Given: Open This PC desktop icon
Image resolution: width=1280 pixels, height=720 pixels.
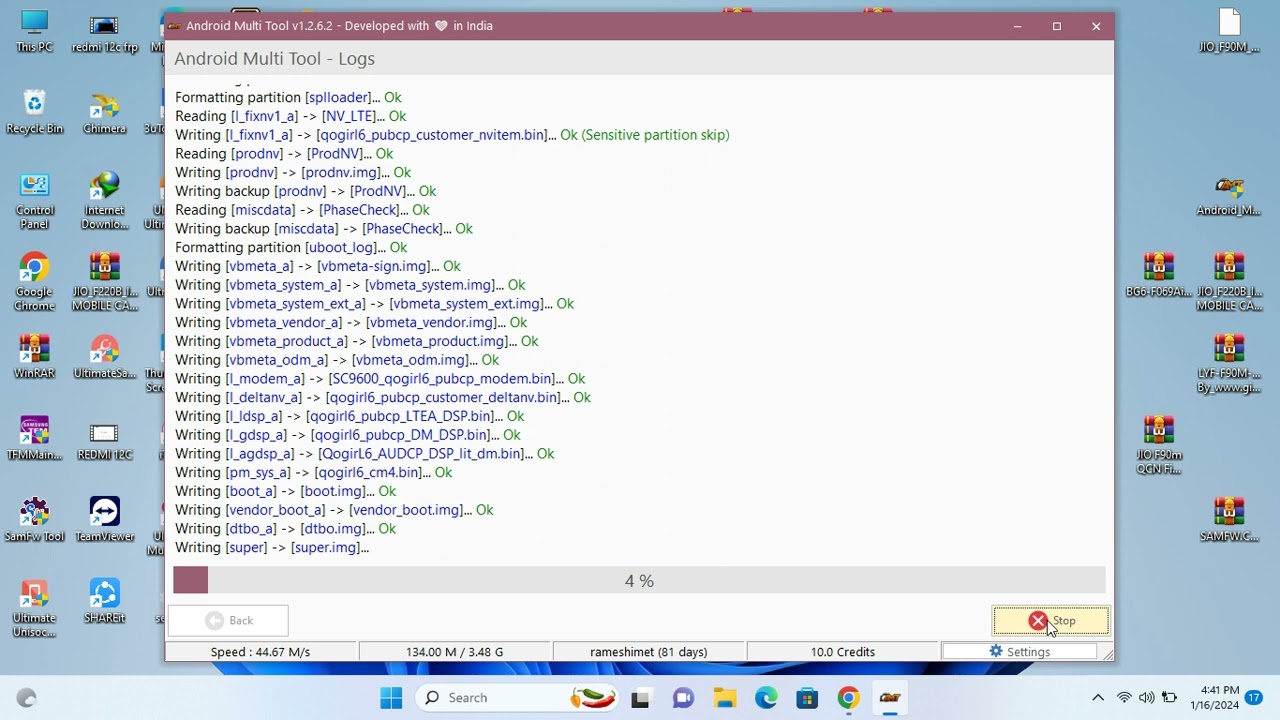Looking at the screenshot, I should pos(35,32).
